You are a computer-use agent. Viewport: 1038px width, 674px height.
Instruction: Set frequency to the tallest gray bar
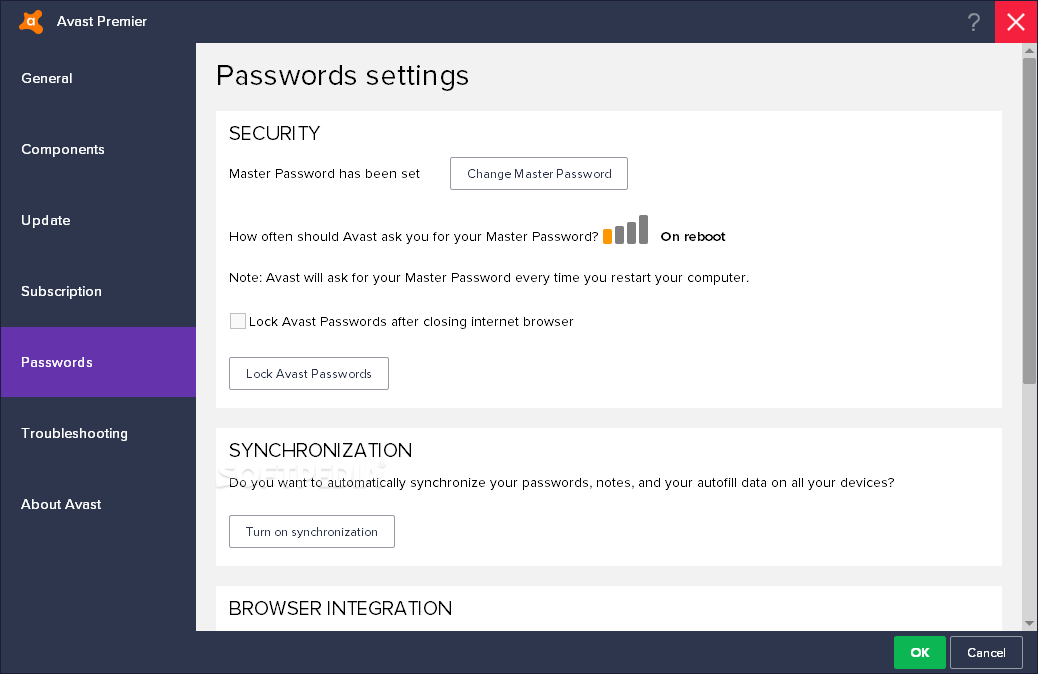pos(643,229)
